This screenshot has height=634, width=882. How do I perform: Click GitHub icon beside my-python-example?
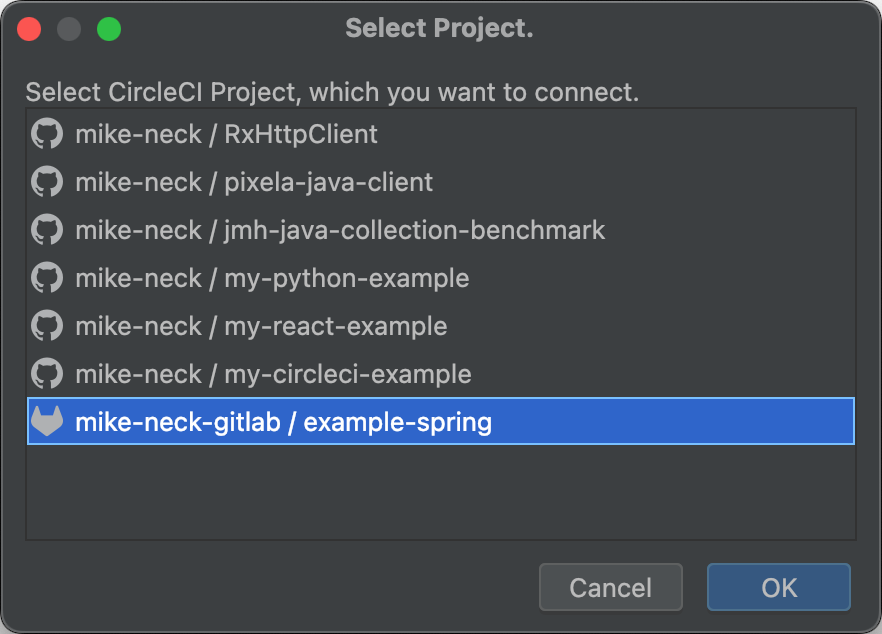pos(47,277)
